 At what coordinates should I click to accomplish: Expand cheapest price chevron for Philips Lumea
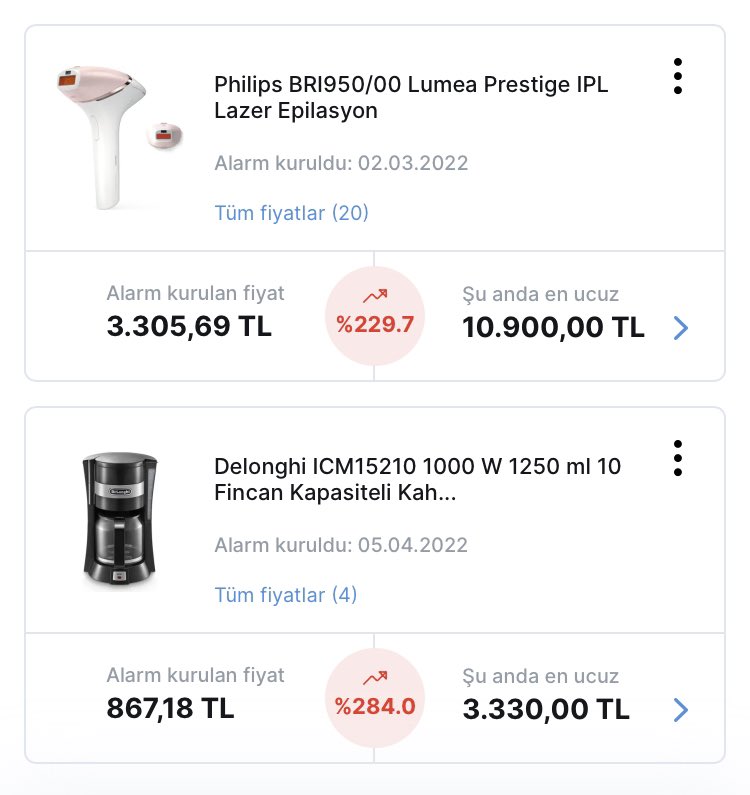tap(681, 328)
